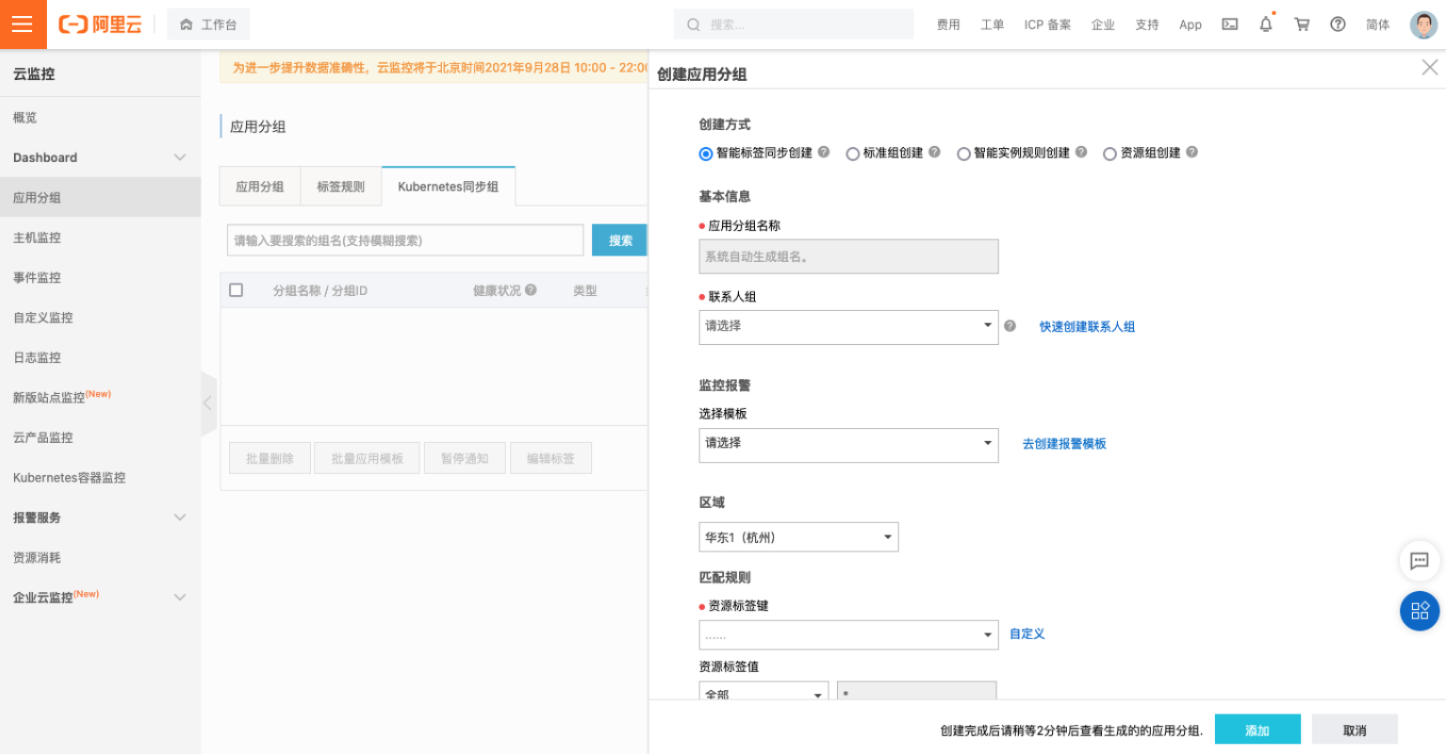Click the user avatar picture

(1423, 25)
